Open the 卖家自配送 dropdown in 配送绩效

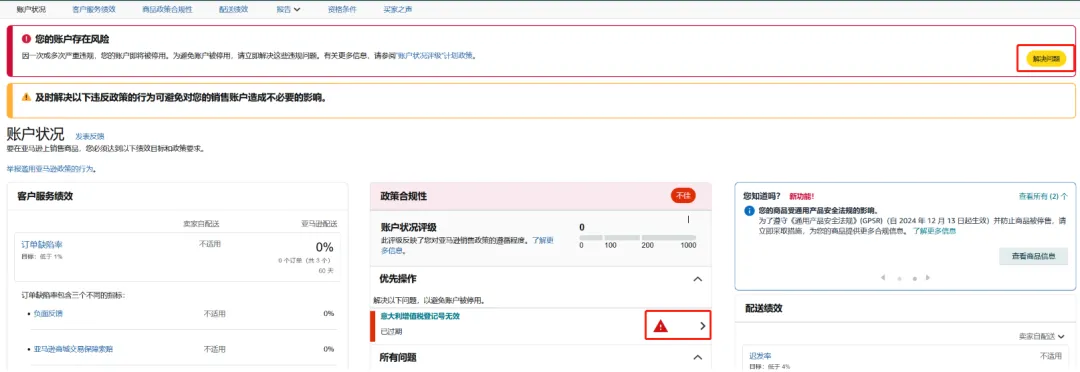(x=1042, y=336)
